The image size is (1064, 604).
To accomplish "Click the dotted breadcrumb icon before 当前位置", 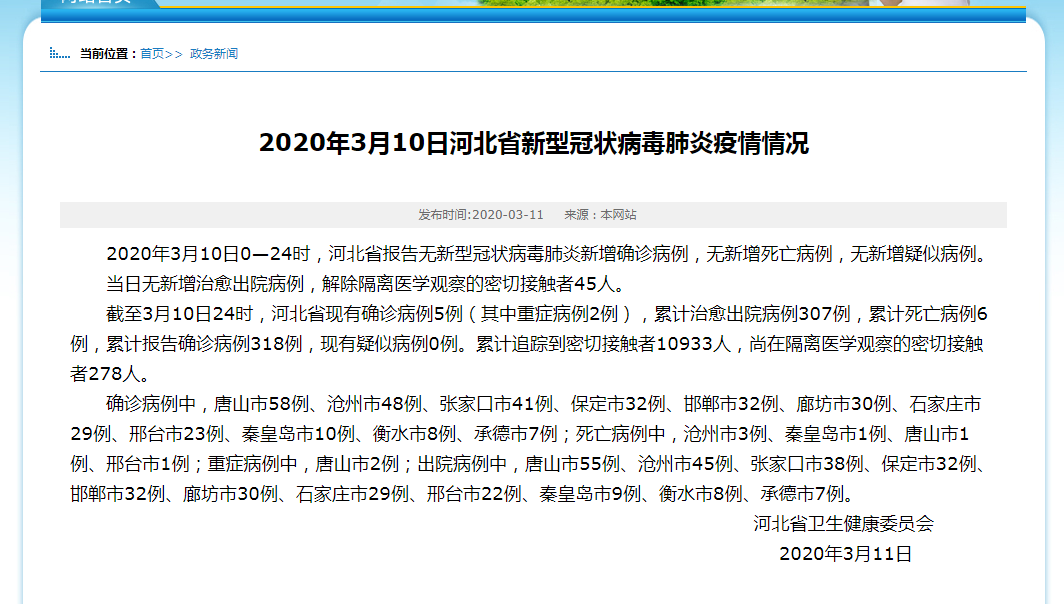I will pyautogui.click(x=59, y=54).
